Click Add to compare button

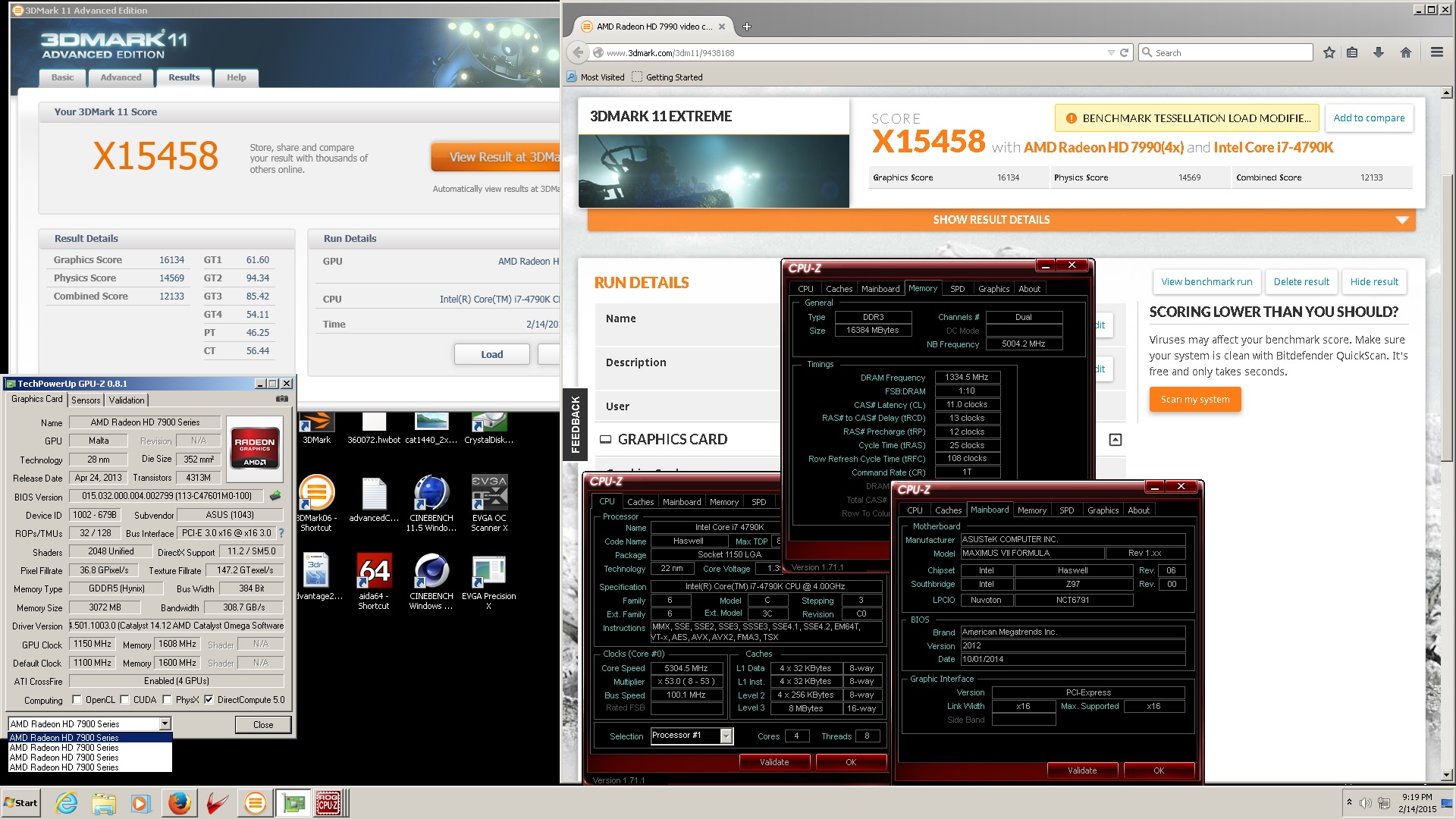(x=1369, y=118)
